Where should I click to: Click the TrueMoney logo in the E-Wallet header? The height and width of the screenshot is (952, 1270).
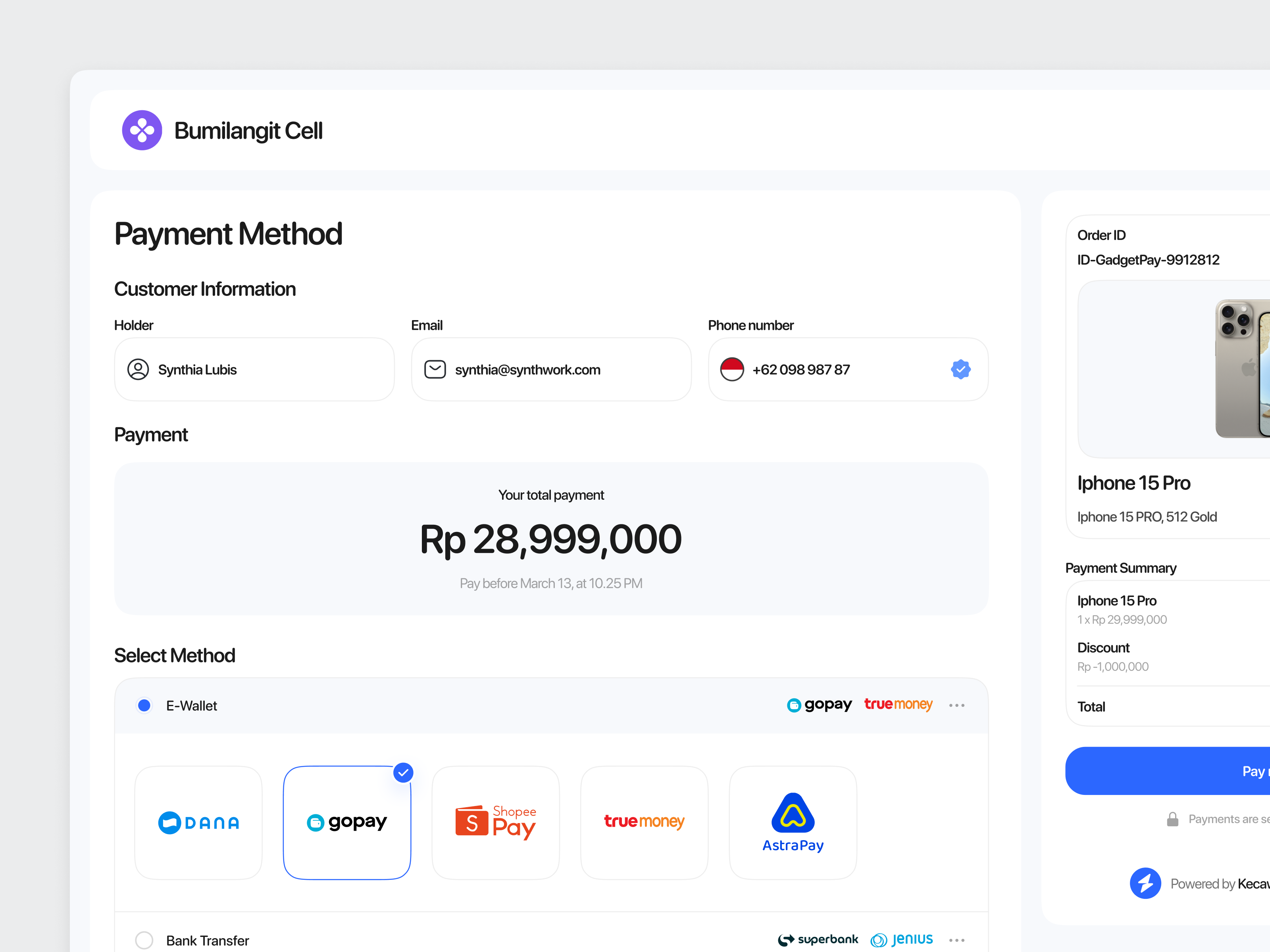click(x=898, y=704)
